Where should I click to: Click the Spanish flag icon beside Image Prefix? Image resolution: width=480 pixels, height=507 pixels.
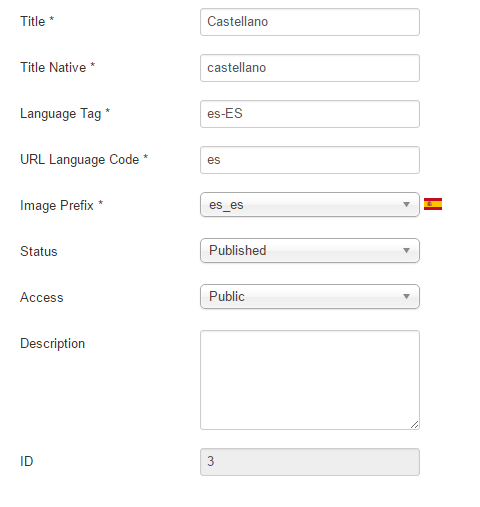click(x=433, y=204)
